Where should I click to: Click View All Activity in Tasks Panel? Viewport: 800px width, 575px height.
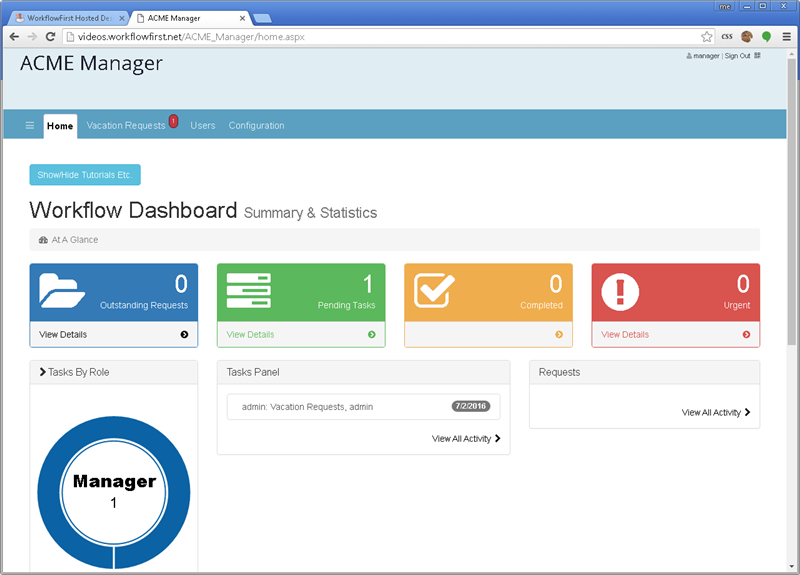coord(461,439)
